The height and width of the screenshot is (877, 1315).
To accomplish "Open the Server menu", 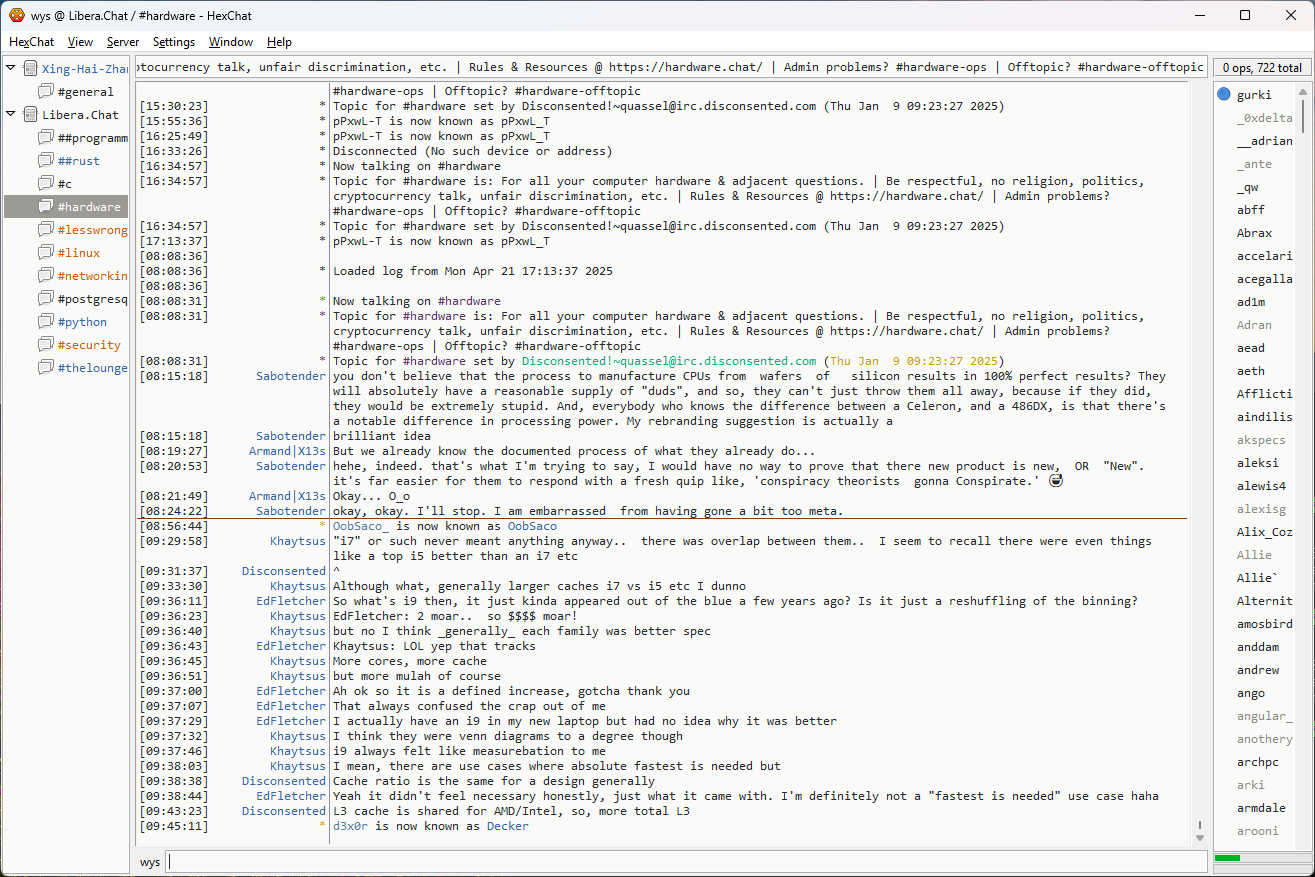I will 123,42.
